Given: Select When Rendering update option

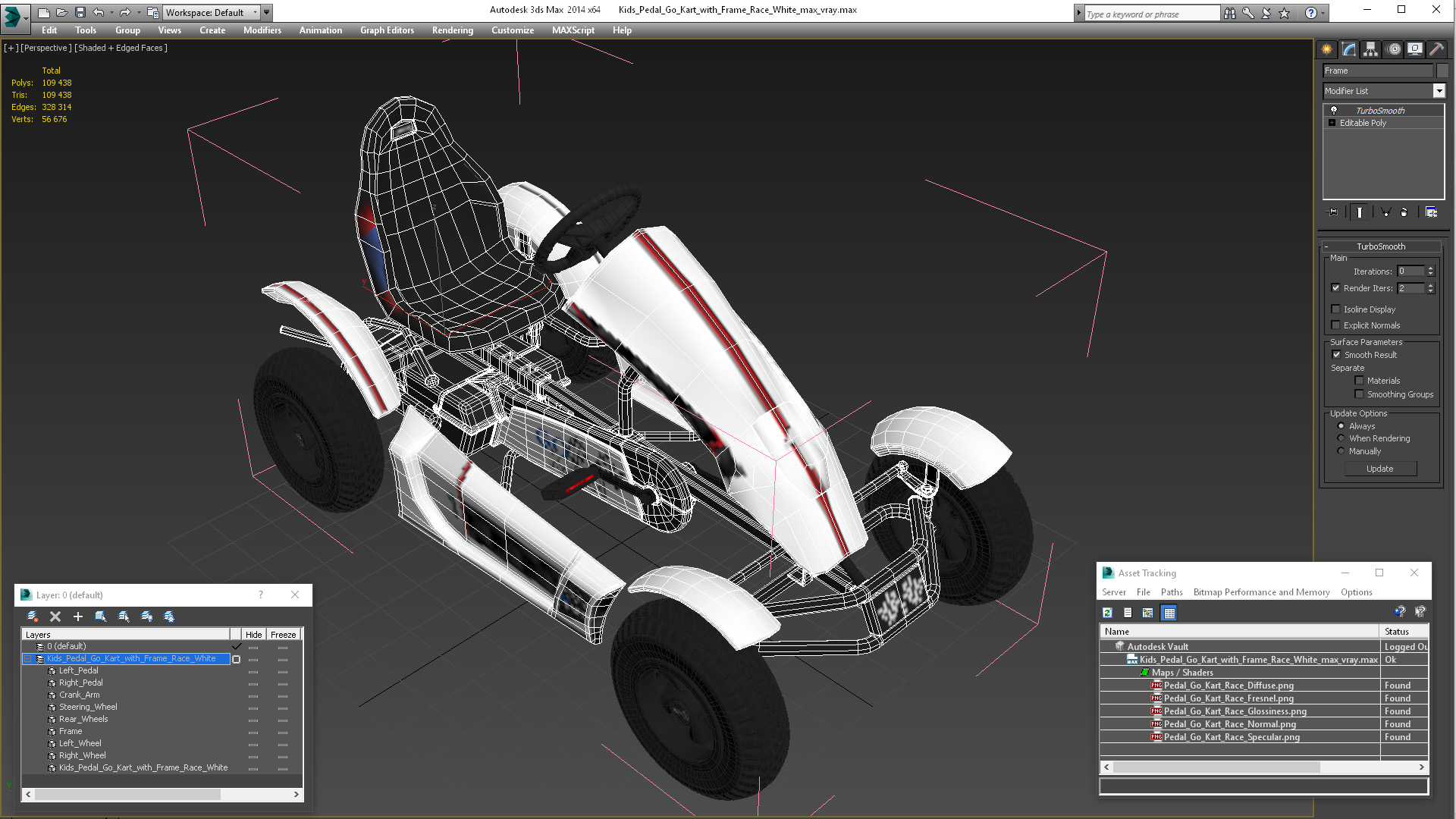Looking at the screenshot, I should [1341, 438].
